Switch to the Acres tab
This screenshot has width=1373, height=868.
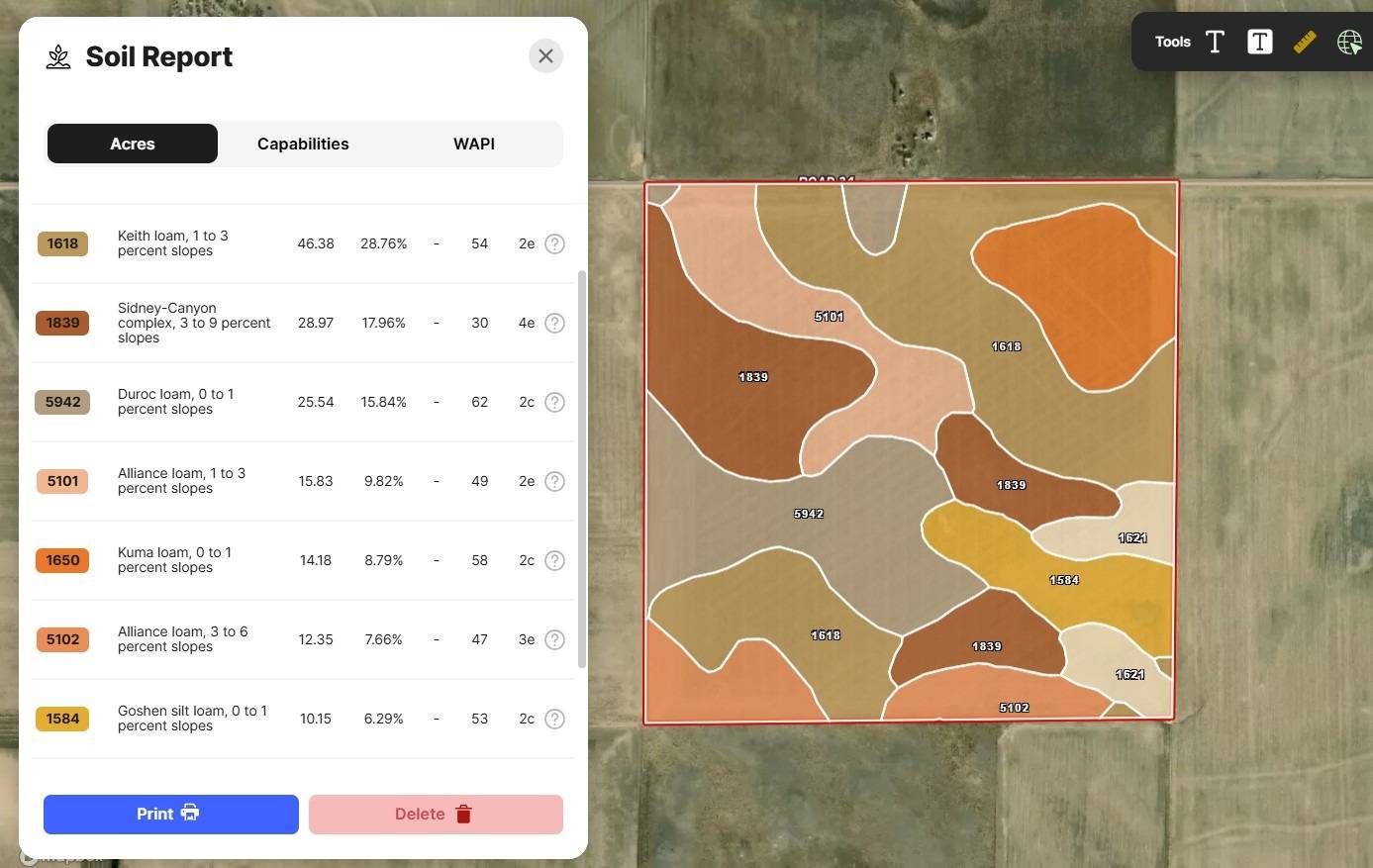tap(133, 144)
